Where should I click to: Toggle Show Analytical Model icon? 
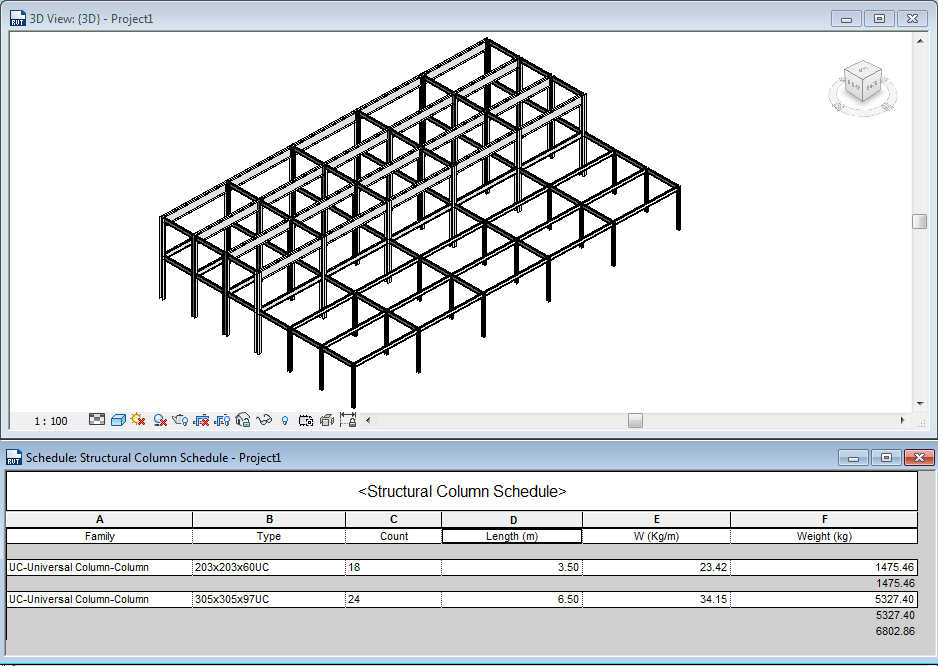[327, 421]
